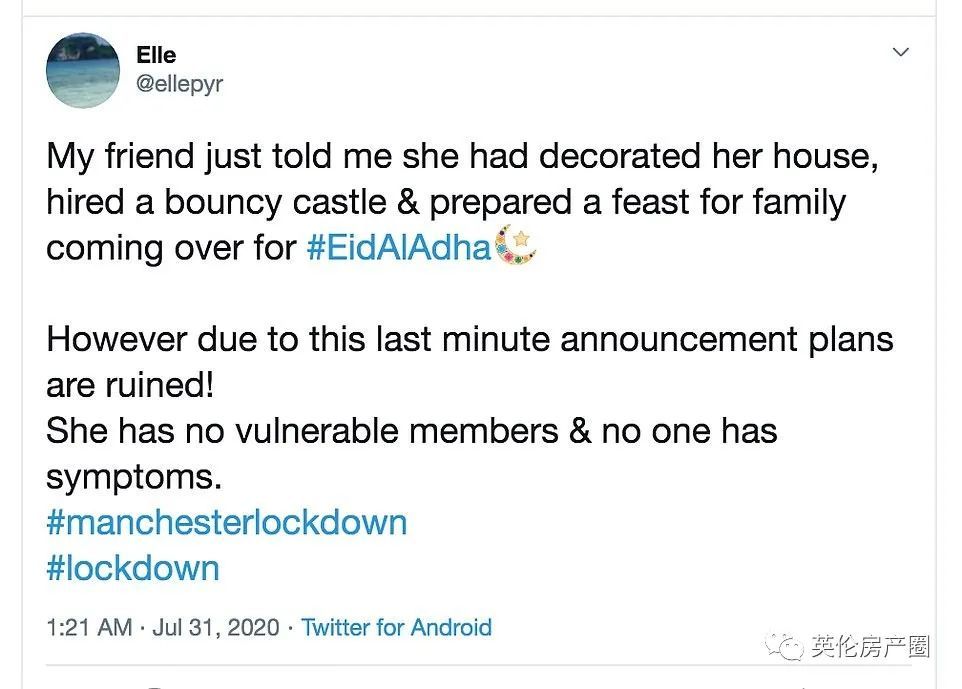Open the Elle display name profile
This screenshot has height=689, width=962.
pyautogui.click(x=156, y=56)
